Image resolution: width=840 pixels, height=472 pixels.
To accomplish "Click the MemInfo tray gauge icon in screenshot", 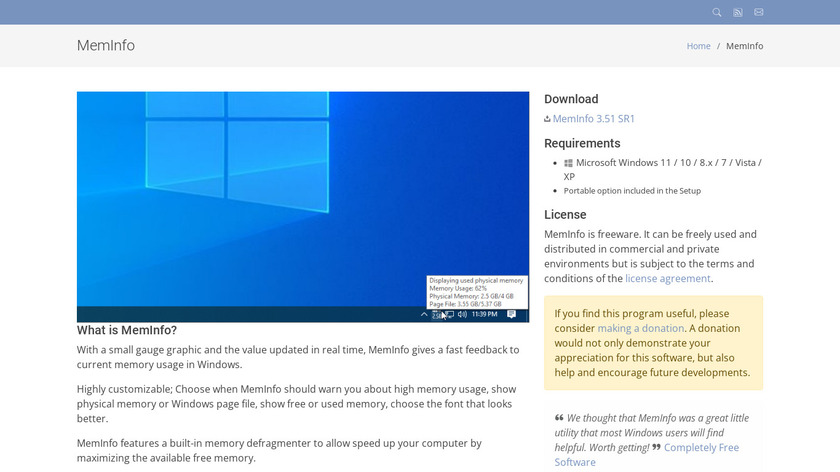I will 437,314.
